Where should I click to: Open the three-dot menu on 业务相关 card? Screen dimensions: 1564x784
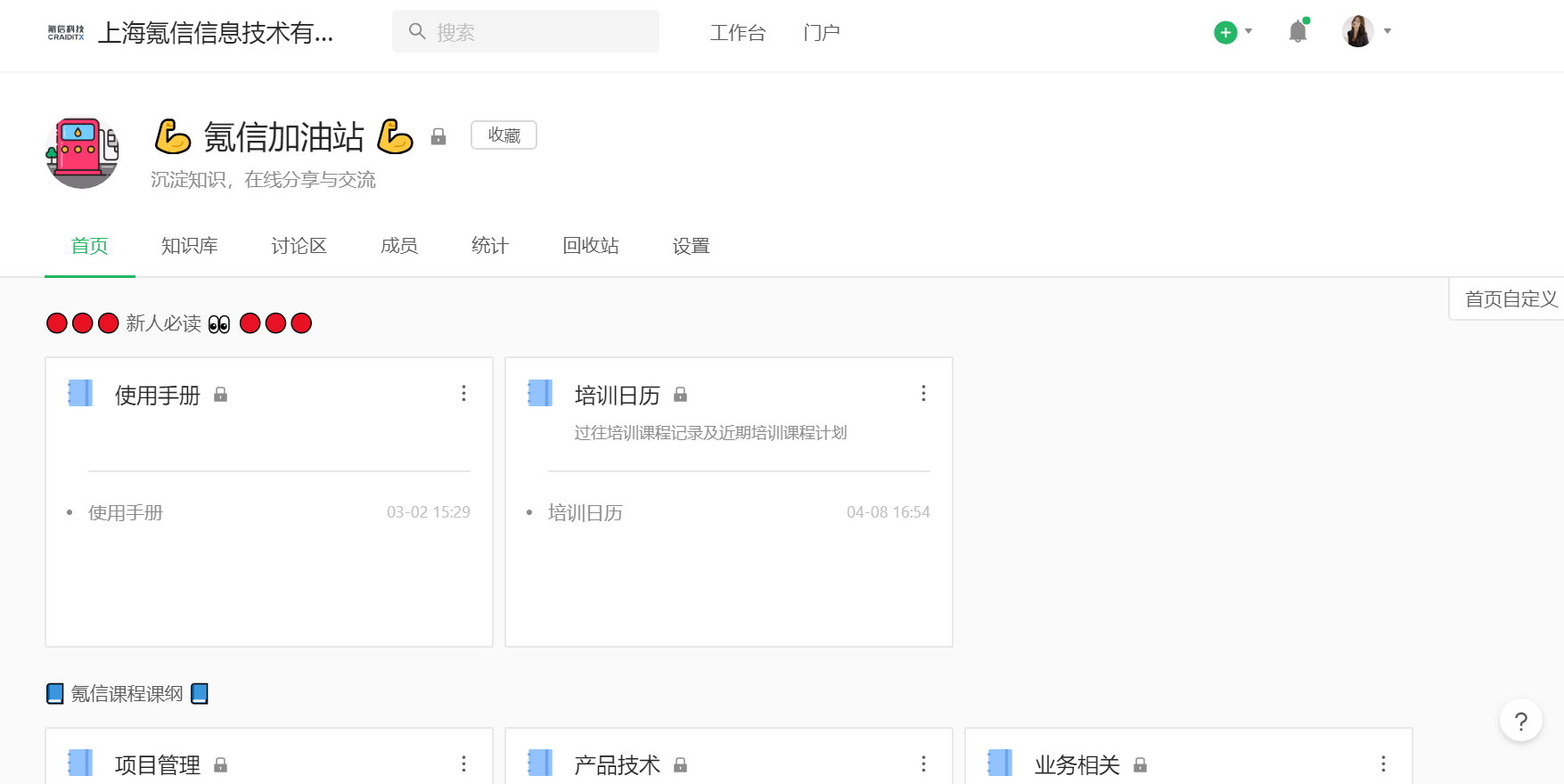pyautogui.click(x=1383, y=764)
